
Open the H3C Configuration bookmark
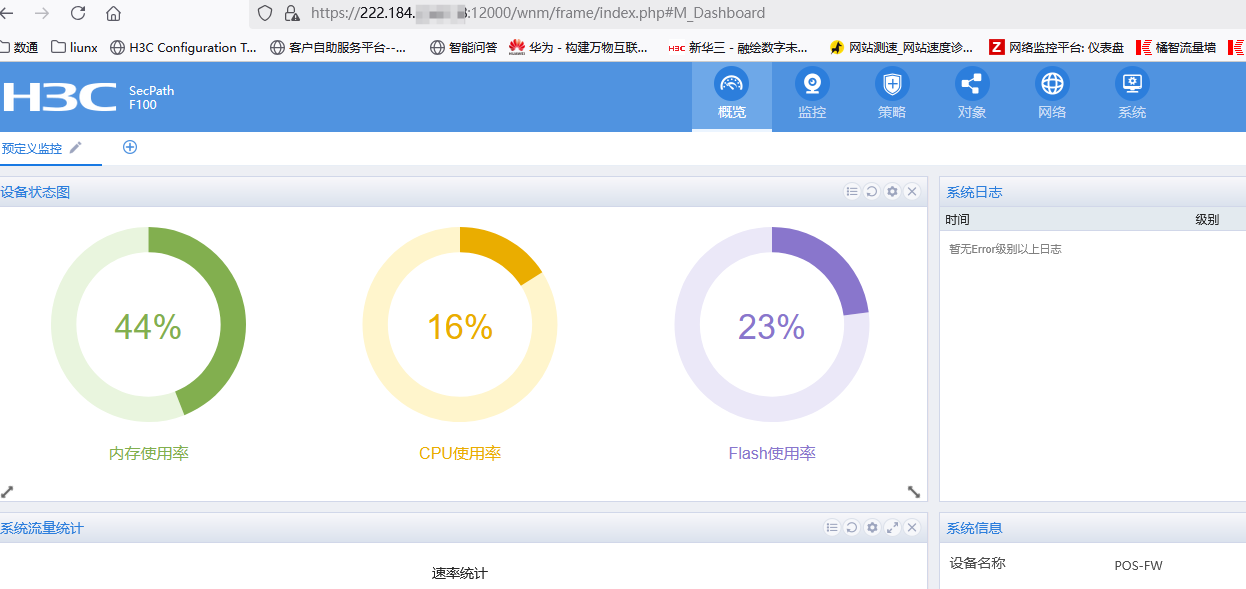[183, 47]
